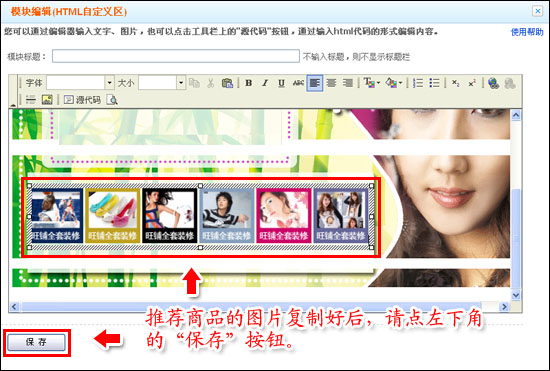Screen dimensions: 550x371
Task: Open the 字体 font dropdown
Action: 109,83
